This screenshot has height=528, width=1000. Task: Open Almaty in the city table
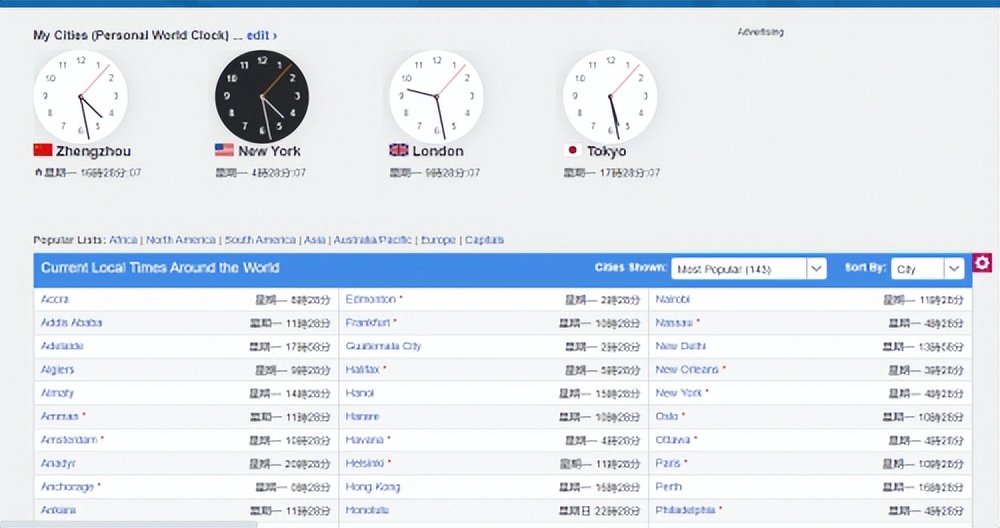57,393
